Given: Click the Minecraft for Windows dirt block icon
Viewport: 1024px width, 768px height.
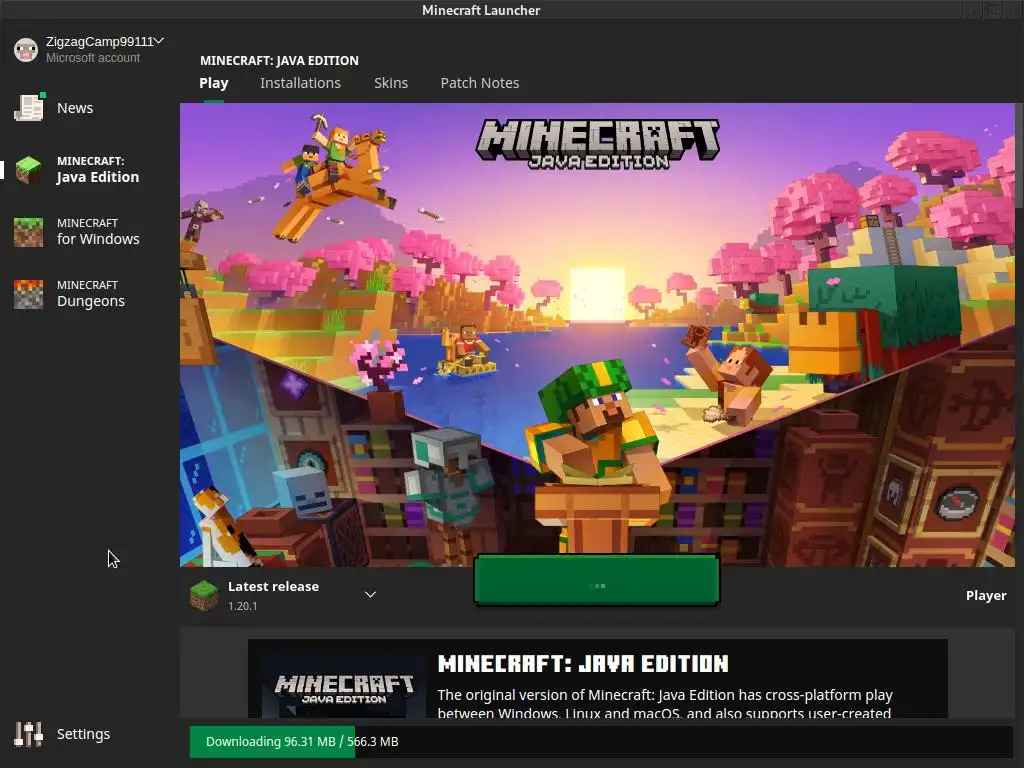Looking at the screenshot, I should [28, 232].
